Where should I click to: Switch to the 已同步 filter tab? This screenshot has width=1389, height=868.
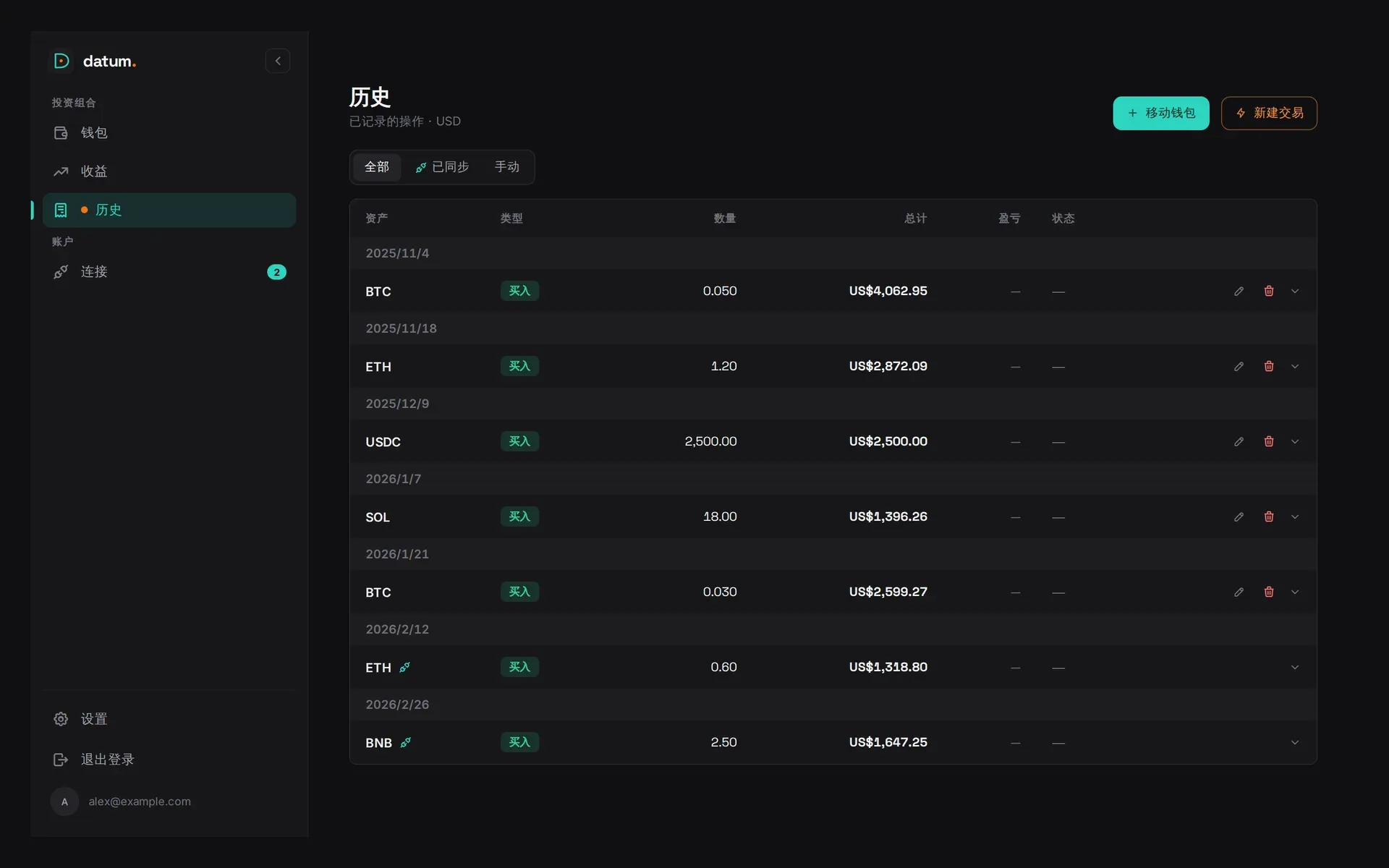[x=442, y=167]
